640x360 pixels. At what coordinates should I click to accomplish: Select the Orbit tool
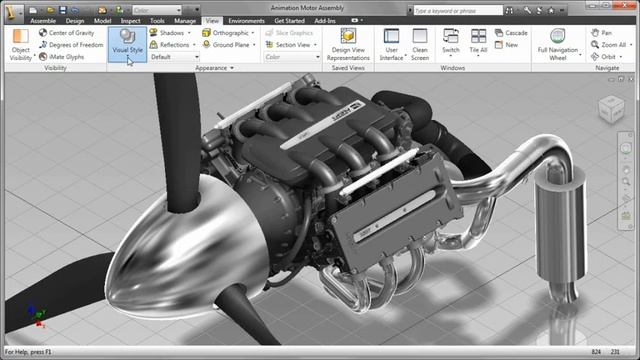point(603,57)
